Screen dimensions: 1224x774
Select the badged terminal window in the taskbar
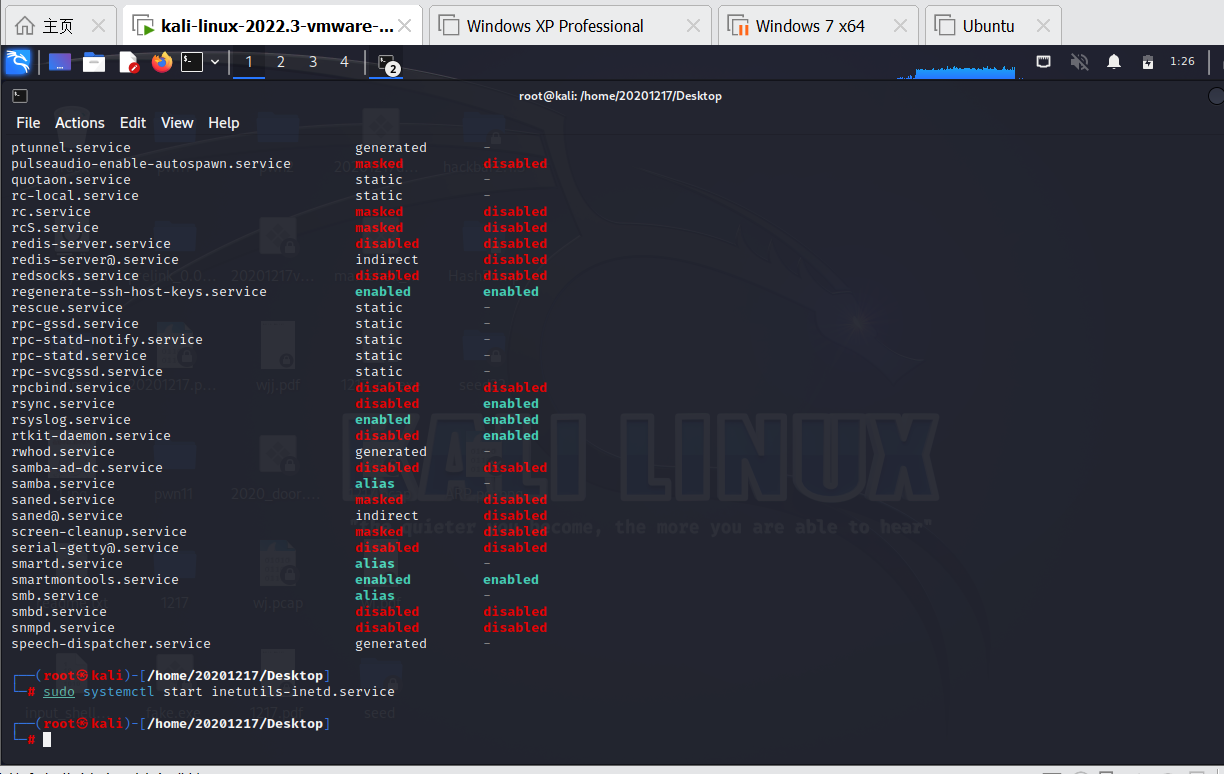click(x=385, y=62)
